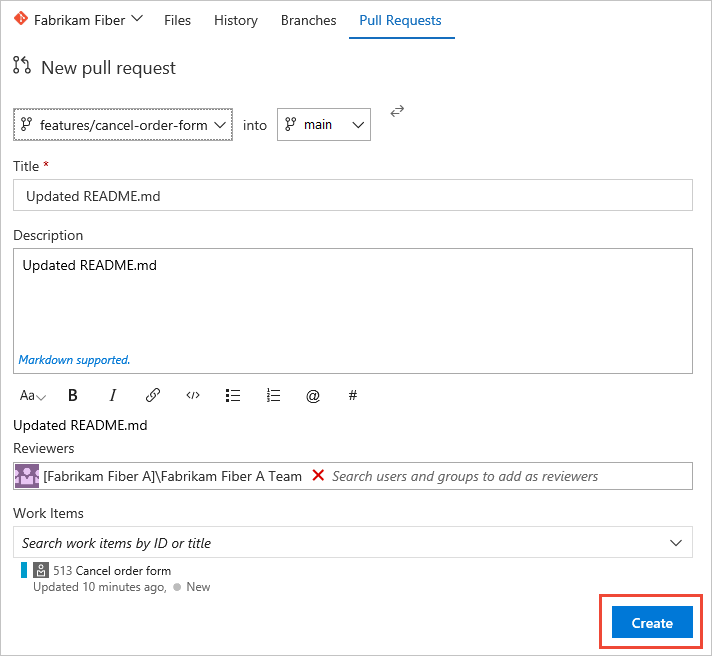
Task: Open the Aa text size menu
Action: pyautogui.click(x=32, y=395)
